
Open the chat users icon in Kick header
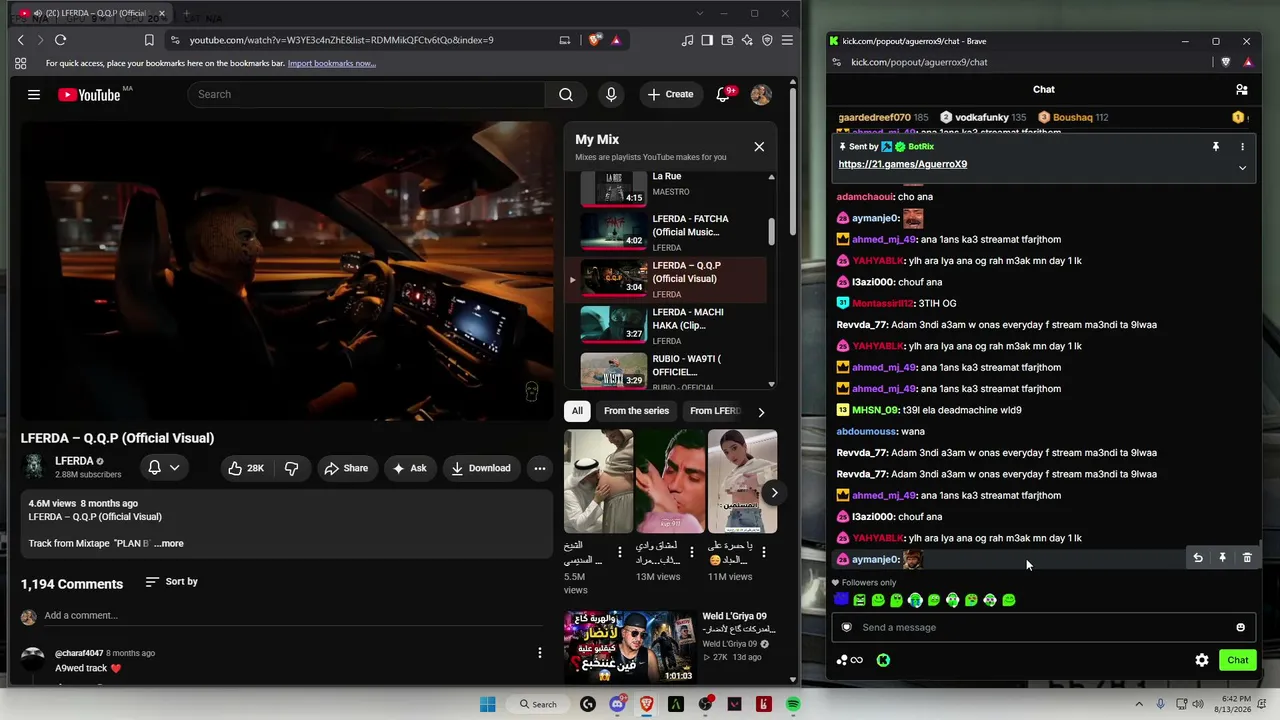pos(1242,89)
